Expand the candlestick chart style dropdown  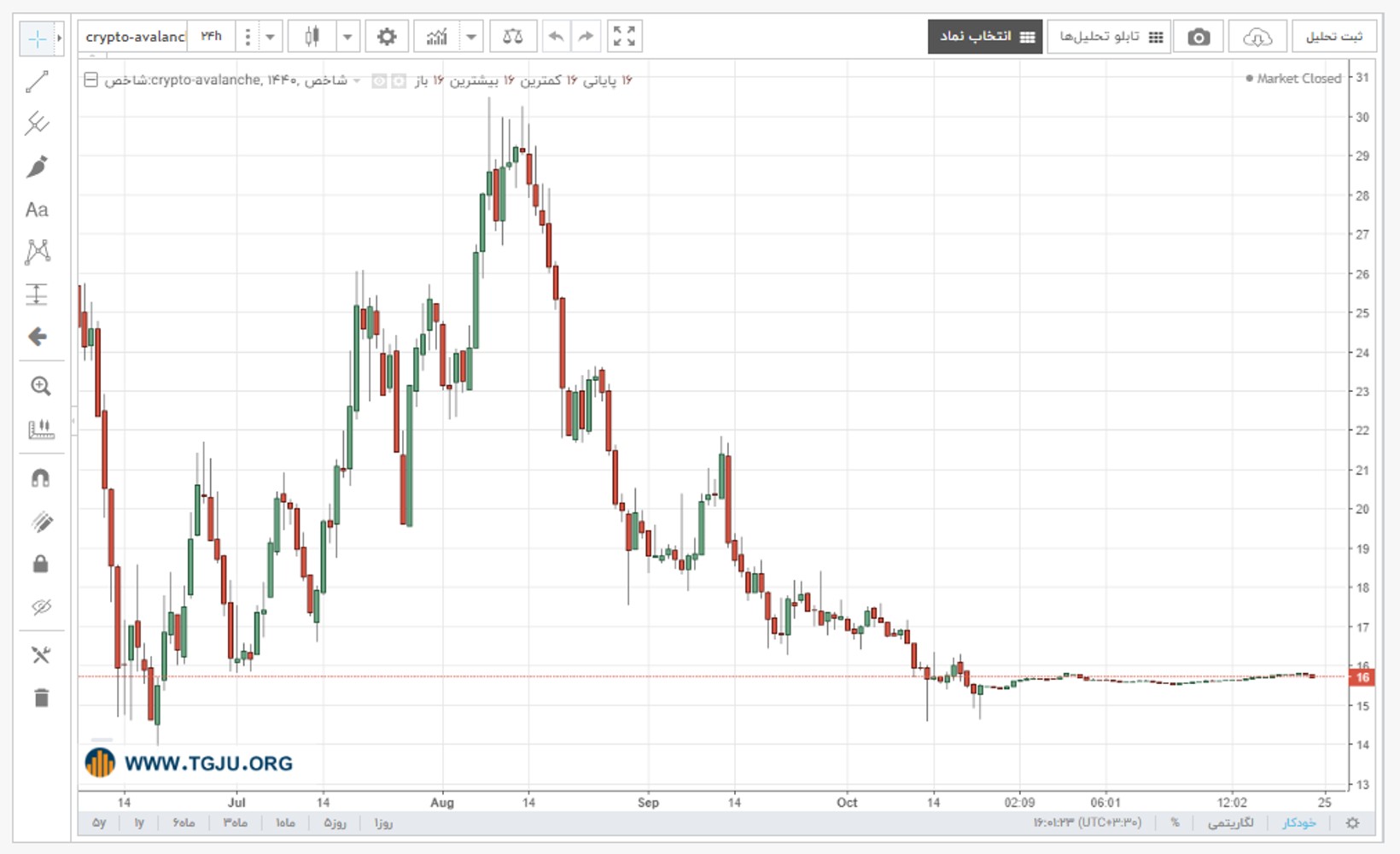point(347,37)
